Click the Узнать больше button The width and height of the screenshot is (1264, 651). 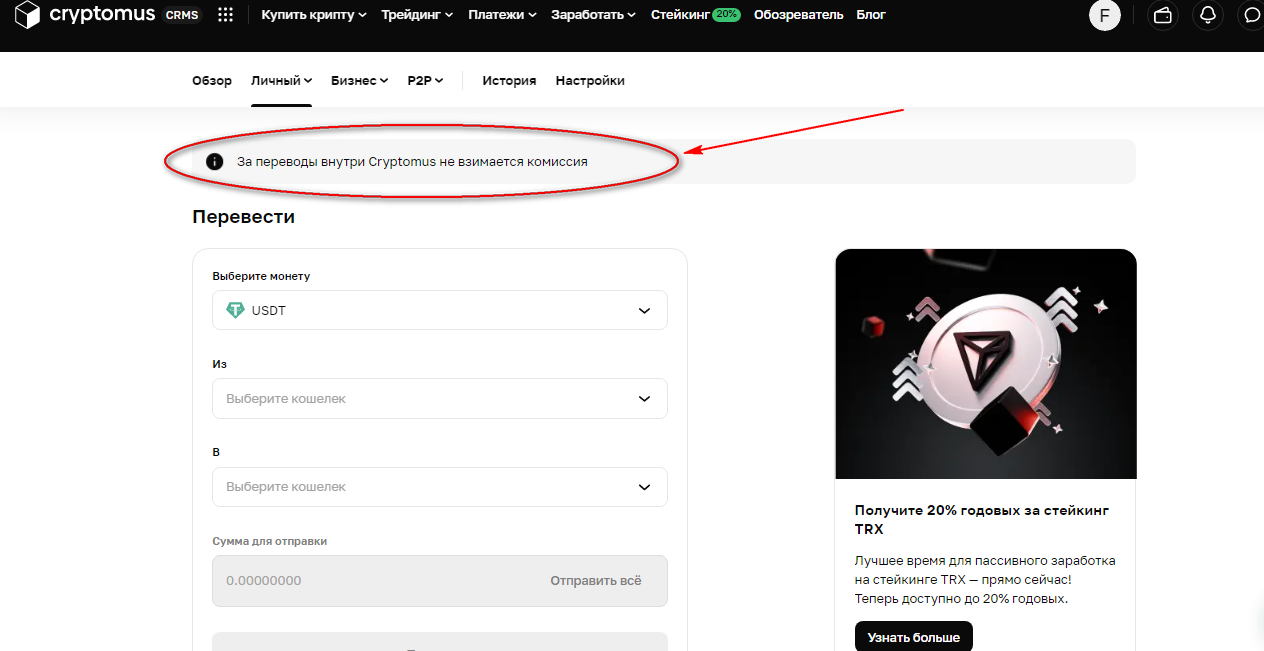(x=914, y=636)
